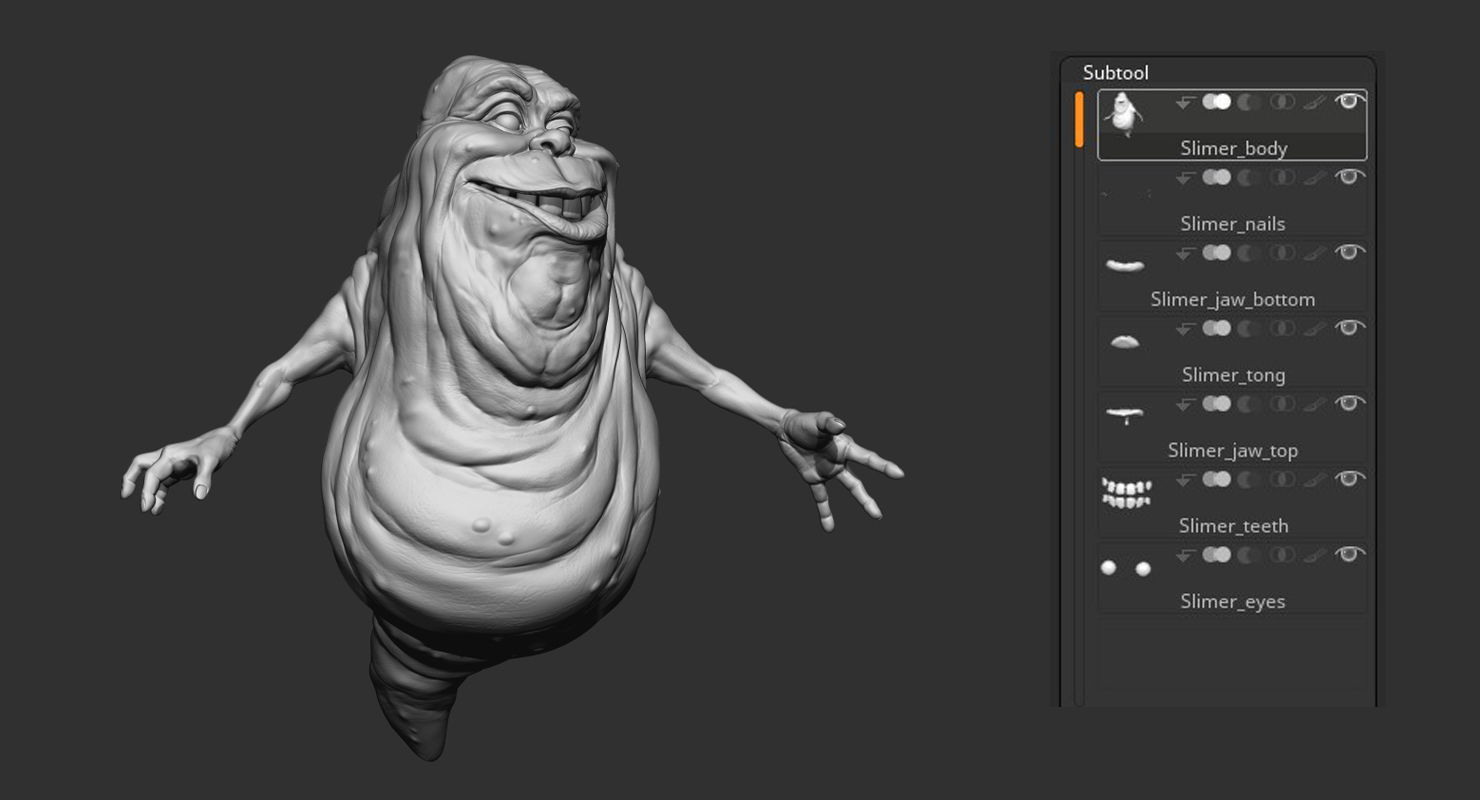Set Slimer_nails to intersection boolean mode
Screen dimensions: 1480x800
pyautogui.click(x=1282, y=178)
